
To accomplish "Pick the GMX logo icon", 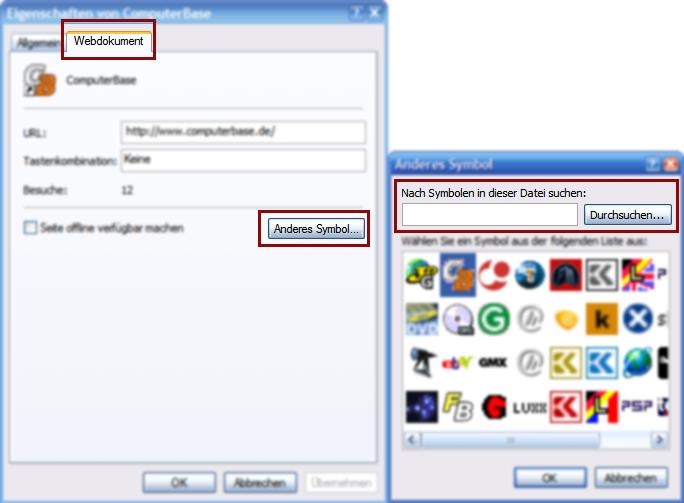I will pos(493,363).
